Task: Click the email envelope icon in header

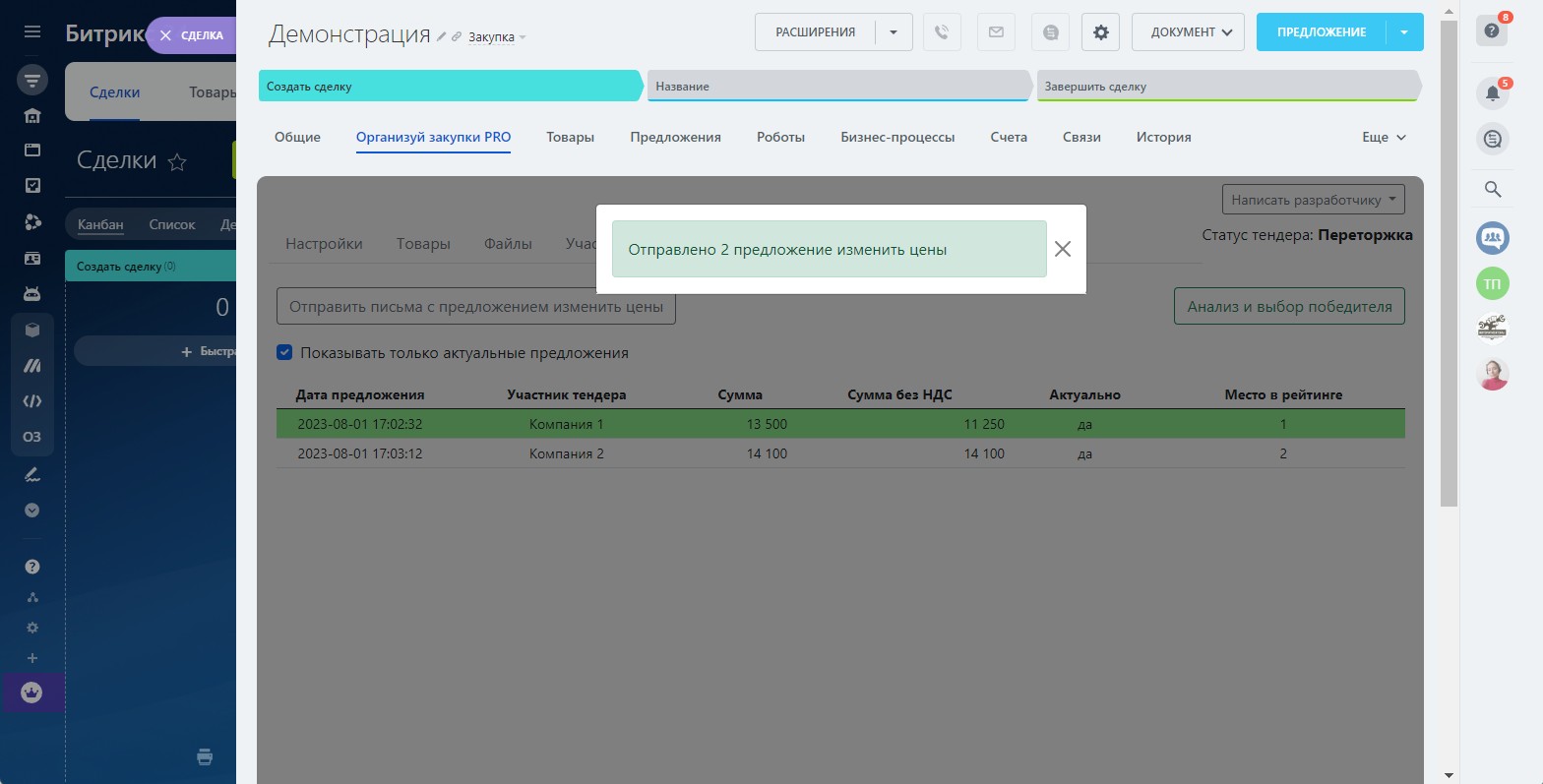Action: click(996, 32)
